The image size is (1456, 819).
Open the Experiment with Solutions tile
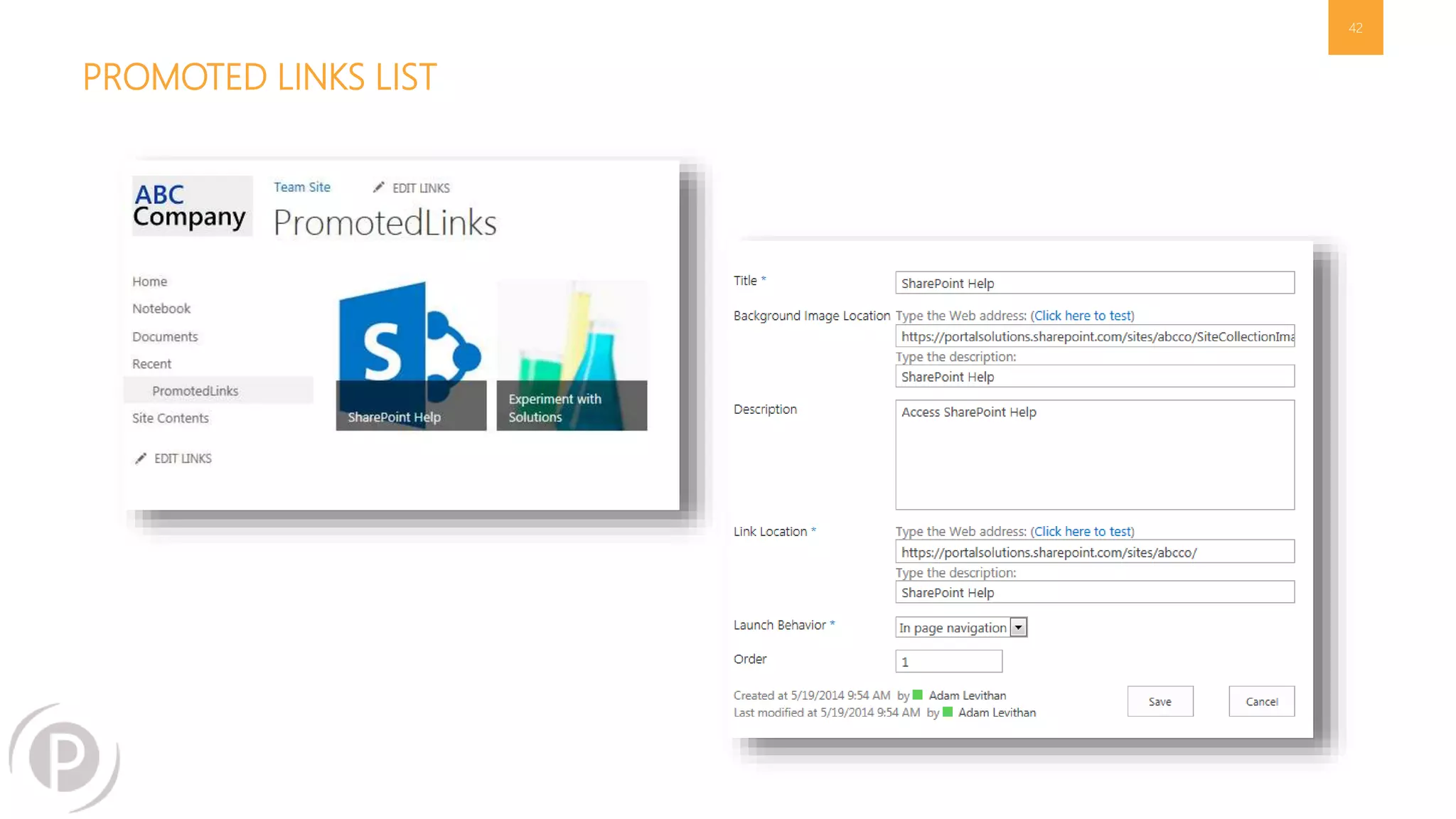point(572,355)
